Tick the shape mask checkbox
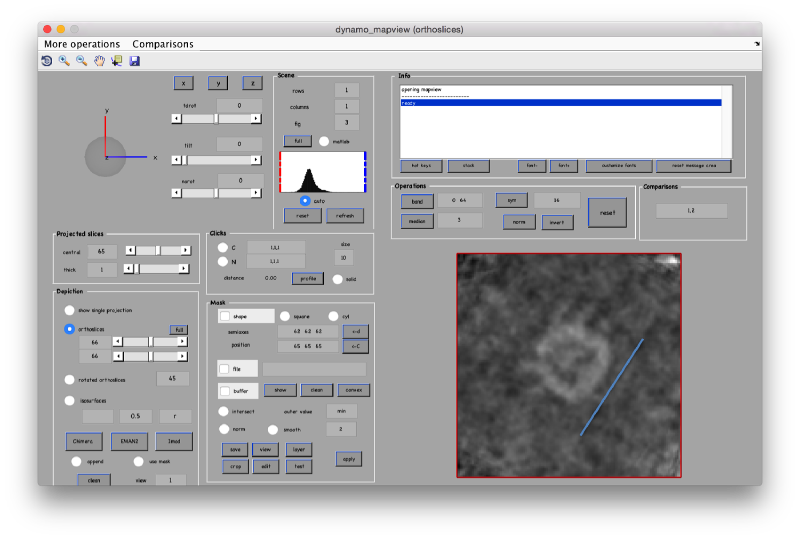 pos(225,316)
